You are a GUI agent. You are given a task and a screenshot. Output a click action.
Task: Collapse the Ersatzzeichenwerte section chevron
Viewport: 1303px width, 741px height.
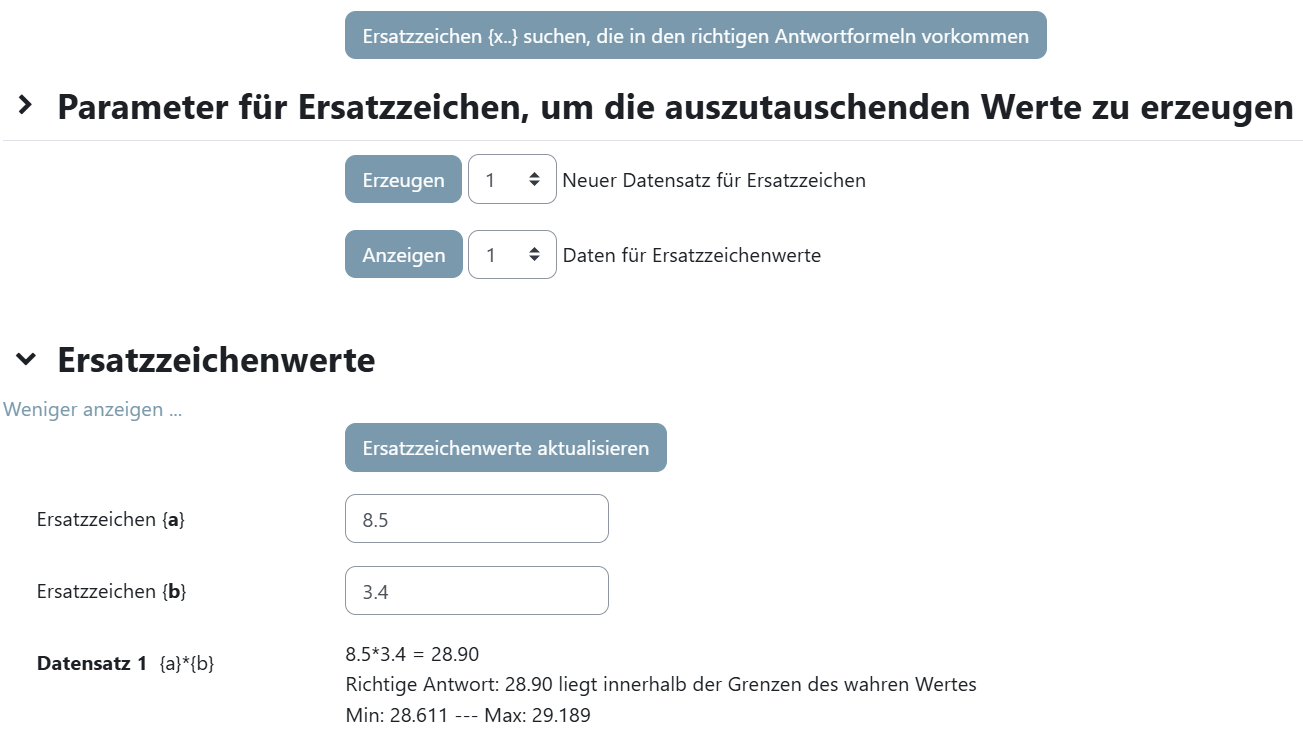[26, 359]
